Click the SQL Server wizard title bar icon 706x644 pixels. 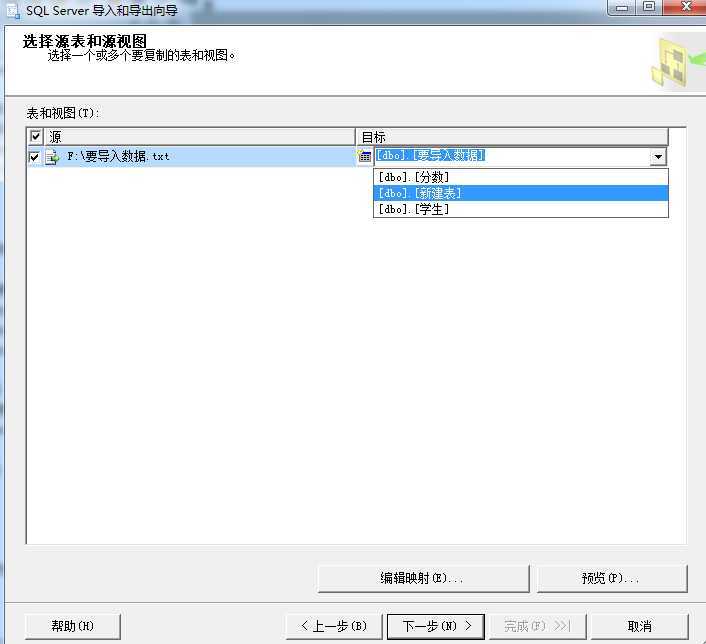(13, 11)
